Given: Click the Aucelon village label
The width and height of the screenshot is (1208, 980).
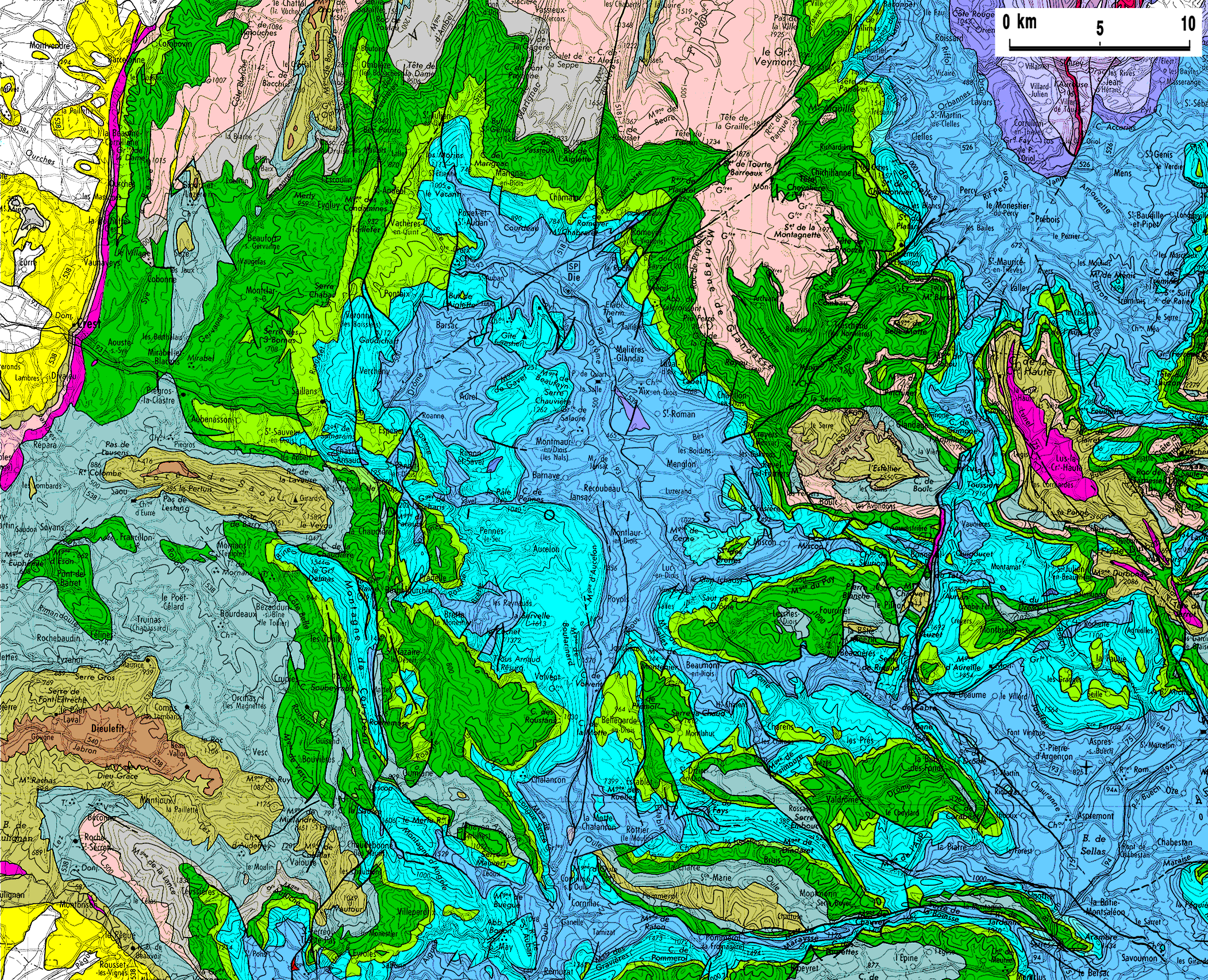Looking at the screenshot, I should (x=546, y=549).
